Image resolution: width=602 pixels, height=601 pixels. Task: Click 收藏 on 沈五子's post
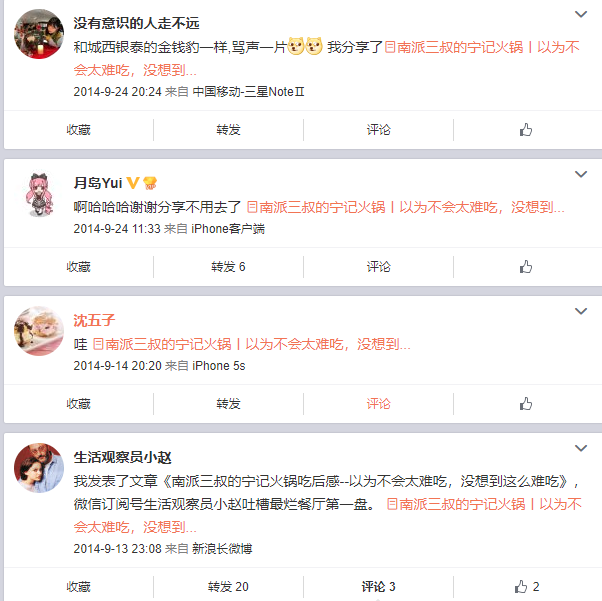[78, 404]
